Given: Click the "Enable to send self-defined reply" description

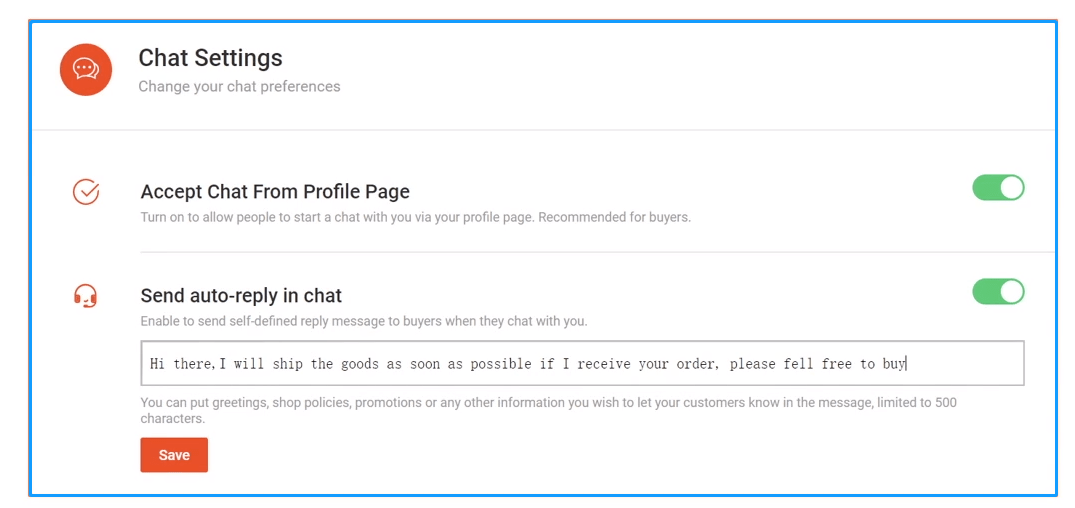Looking at the screenshot, I should 364,321.
